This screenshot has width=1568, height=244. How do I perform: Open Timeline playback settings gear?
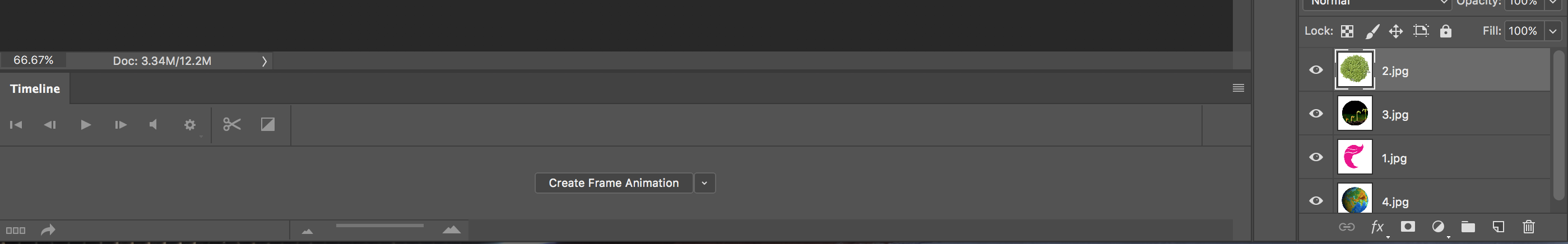[x=190, y=125]
